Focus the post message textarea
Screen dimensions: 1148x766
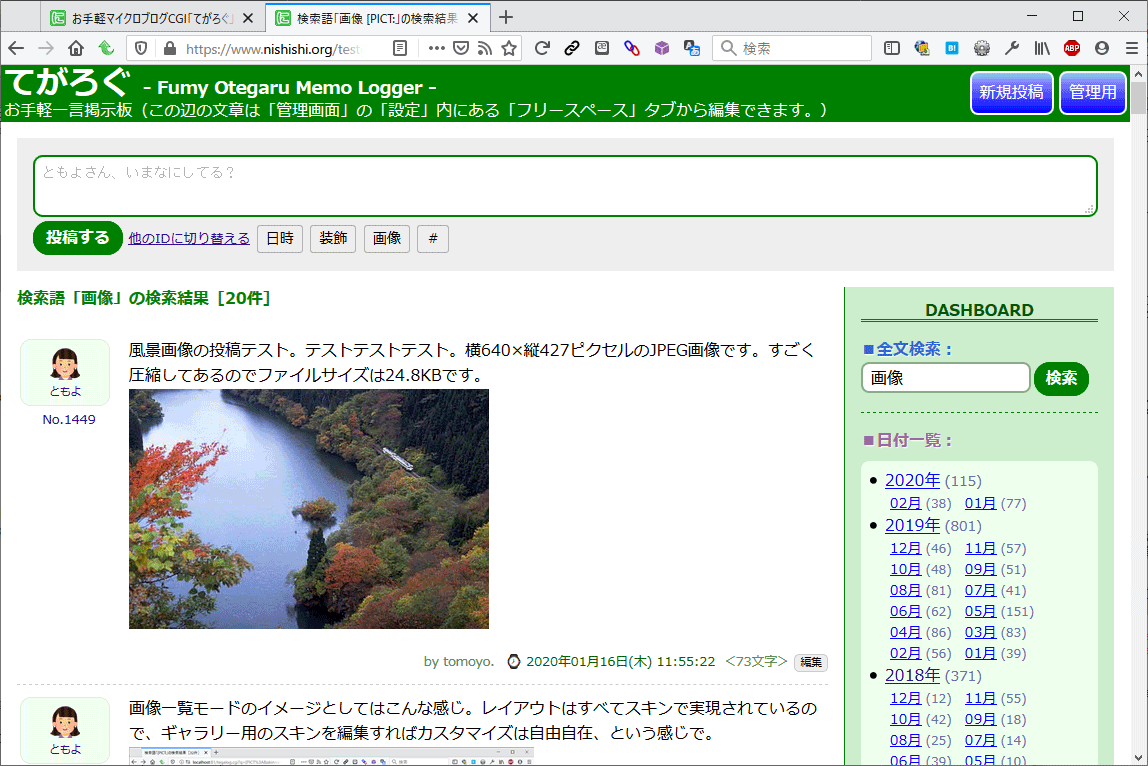565,186
